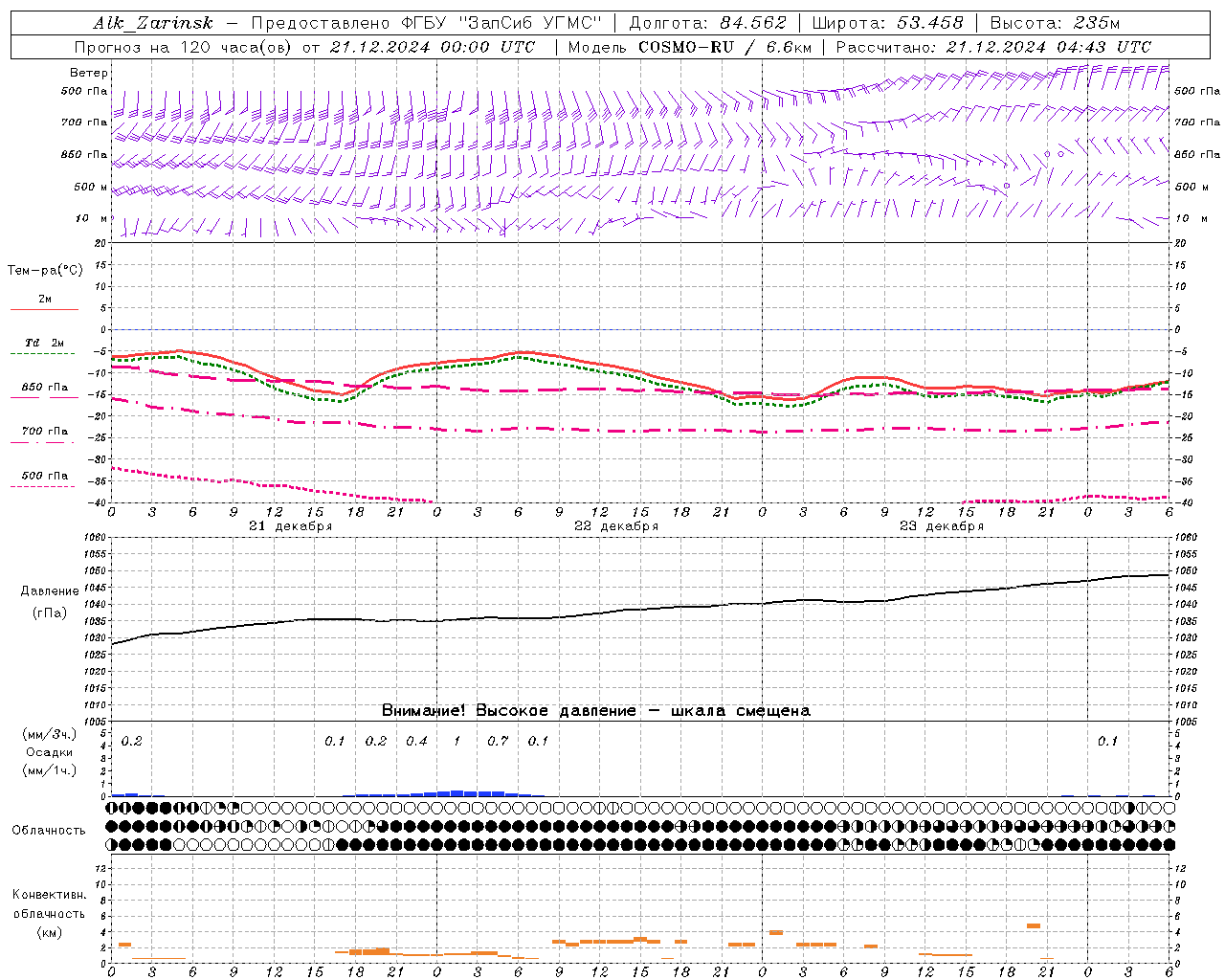1225x980 pixels.
Task: Click the date label 22 декабря
Action: pyautogui.click(x=616, y=526)
